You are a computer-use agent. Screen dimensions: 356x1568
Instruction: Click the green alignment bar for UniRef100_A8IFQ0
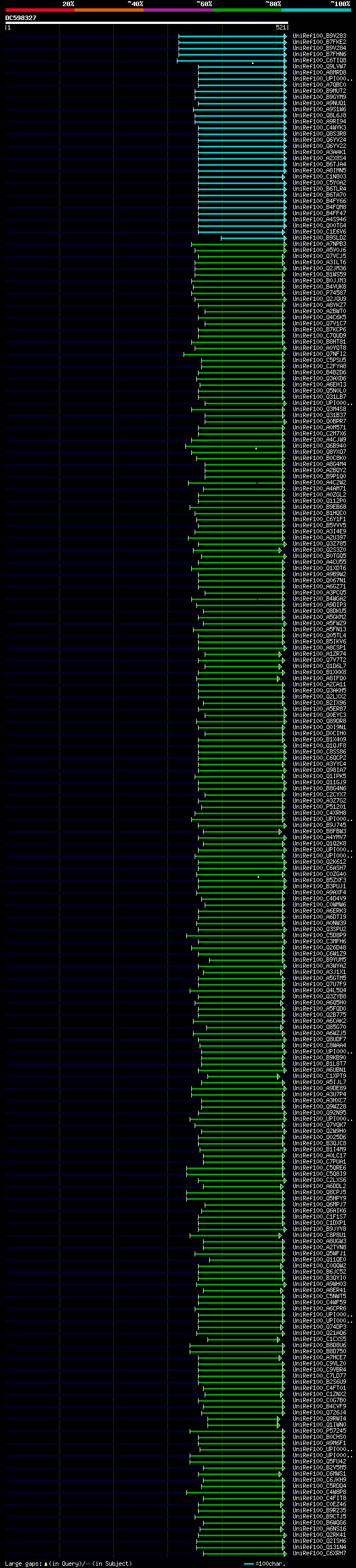pos(238,678)
